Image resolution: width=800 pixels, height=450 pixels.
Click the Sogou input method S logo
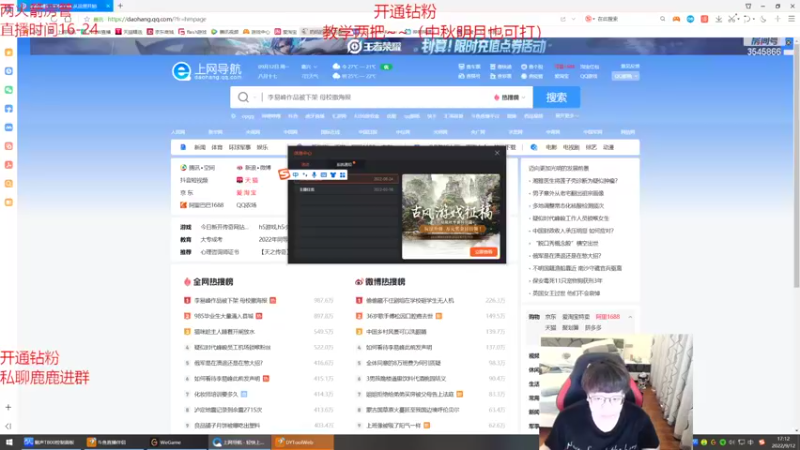[284, 174]
